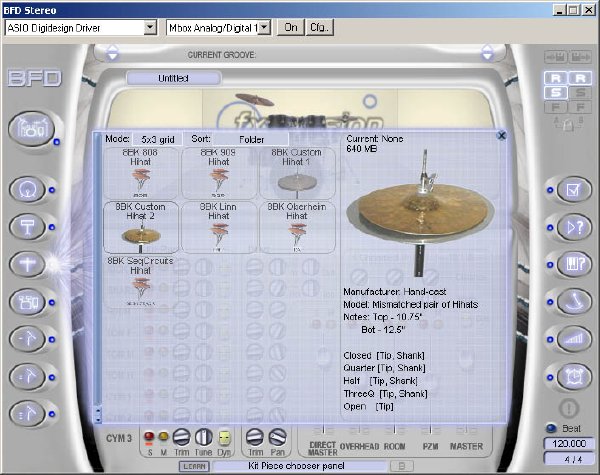This screenshot has width=600, height=475.
Task: Click the highlighted left S button
Action: [x=556, y=92]
